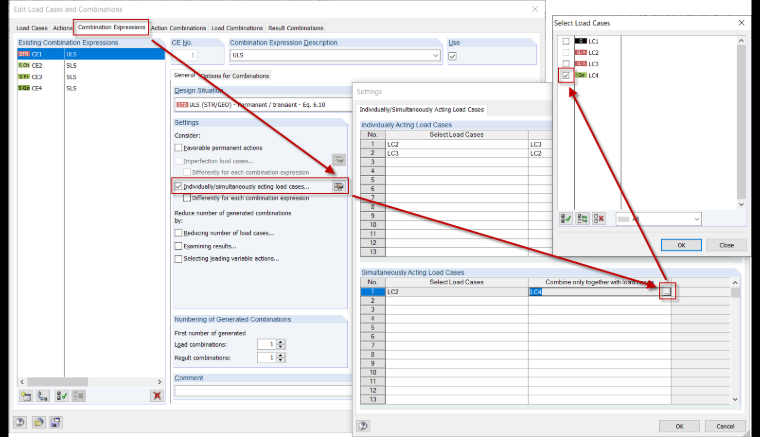Check Differently for each expression under Individually/simultaneously
This screenshot has height=437, width=760.
tap(187, 198)
